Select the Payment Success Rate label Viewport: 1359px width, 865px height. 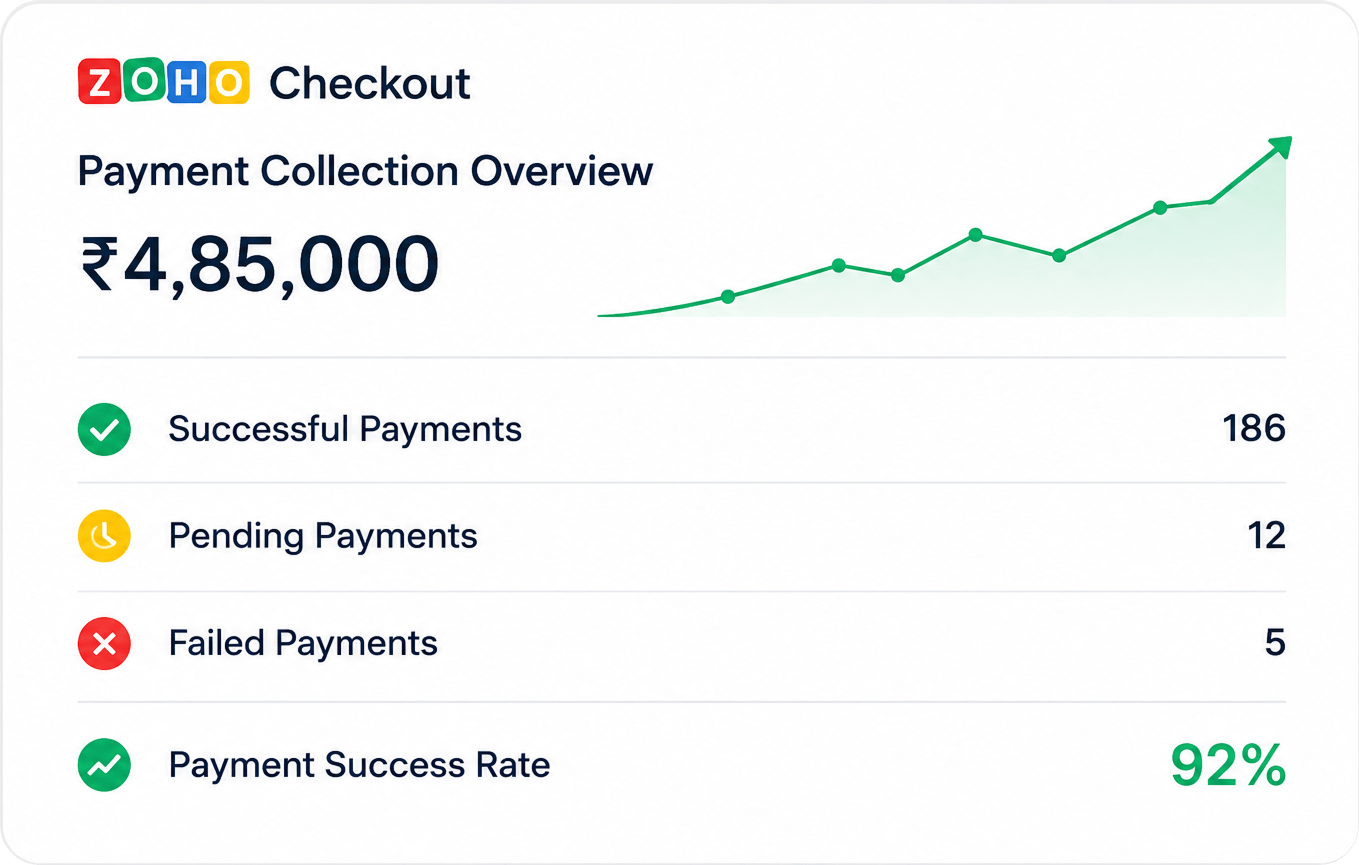coord(359,766)
